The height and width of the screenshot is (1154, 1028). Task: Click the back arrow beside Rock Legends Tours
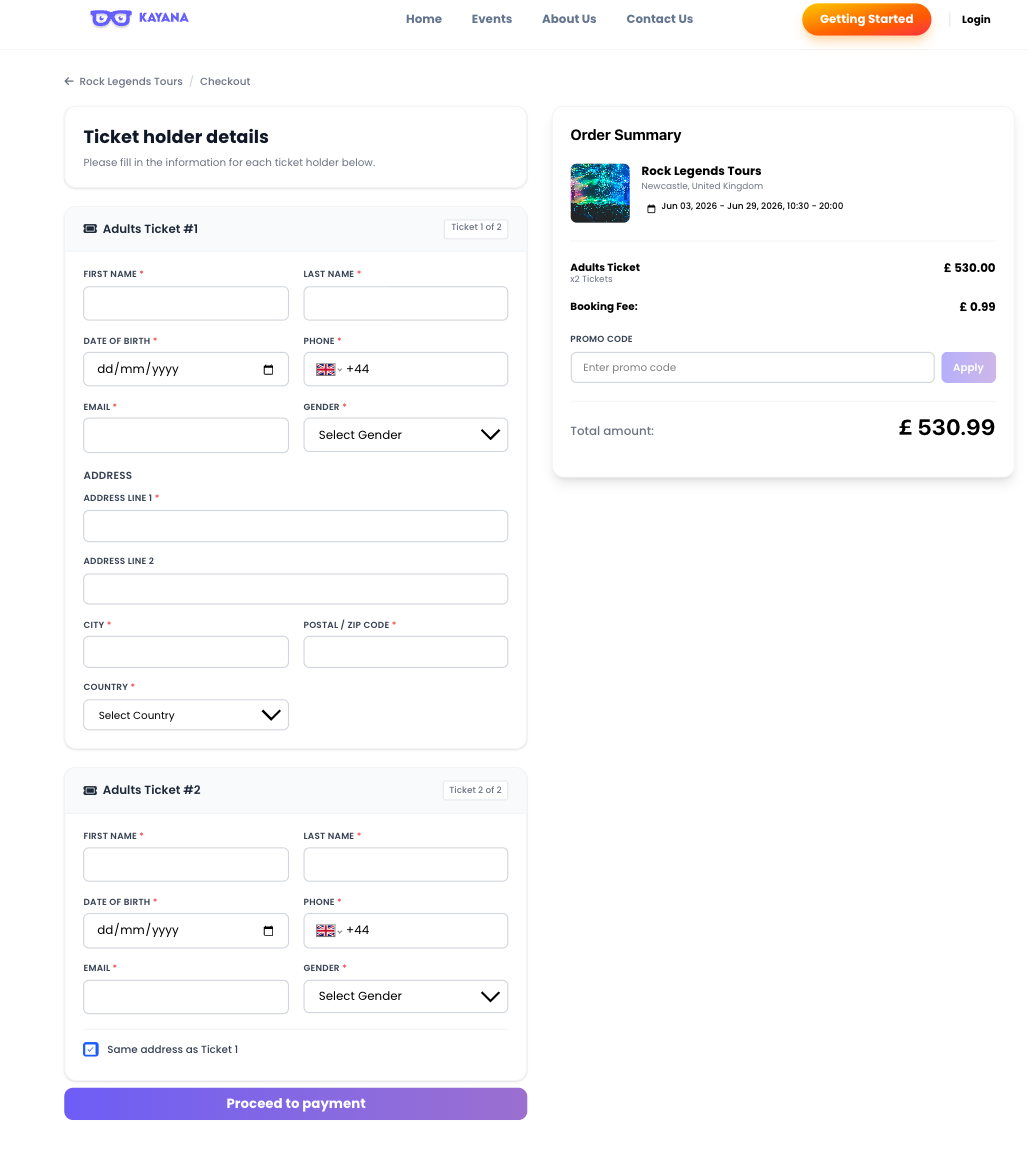point(69,81)
